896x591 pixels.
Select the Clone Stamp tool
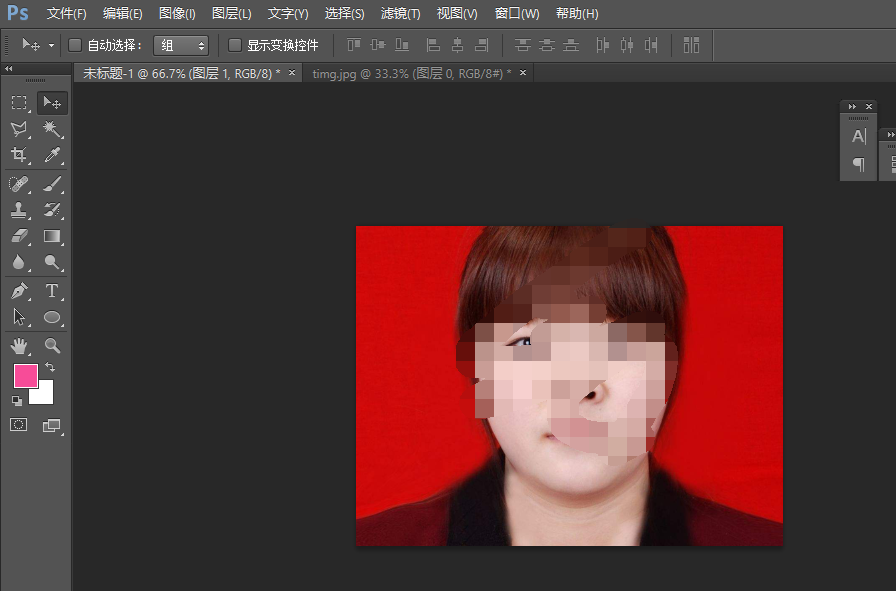(x=18, y=210)
